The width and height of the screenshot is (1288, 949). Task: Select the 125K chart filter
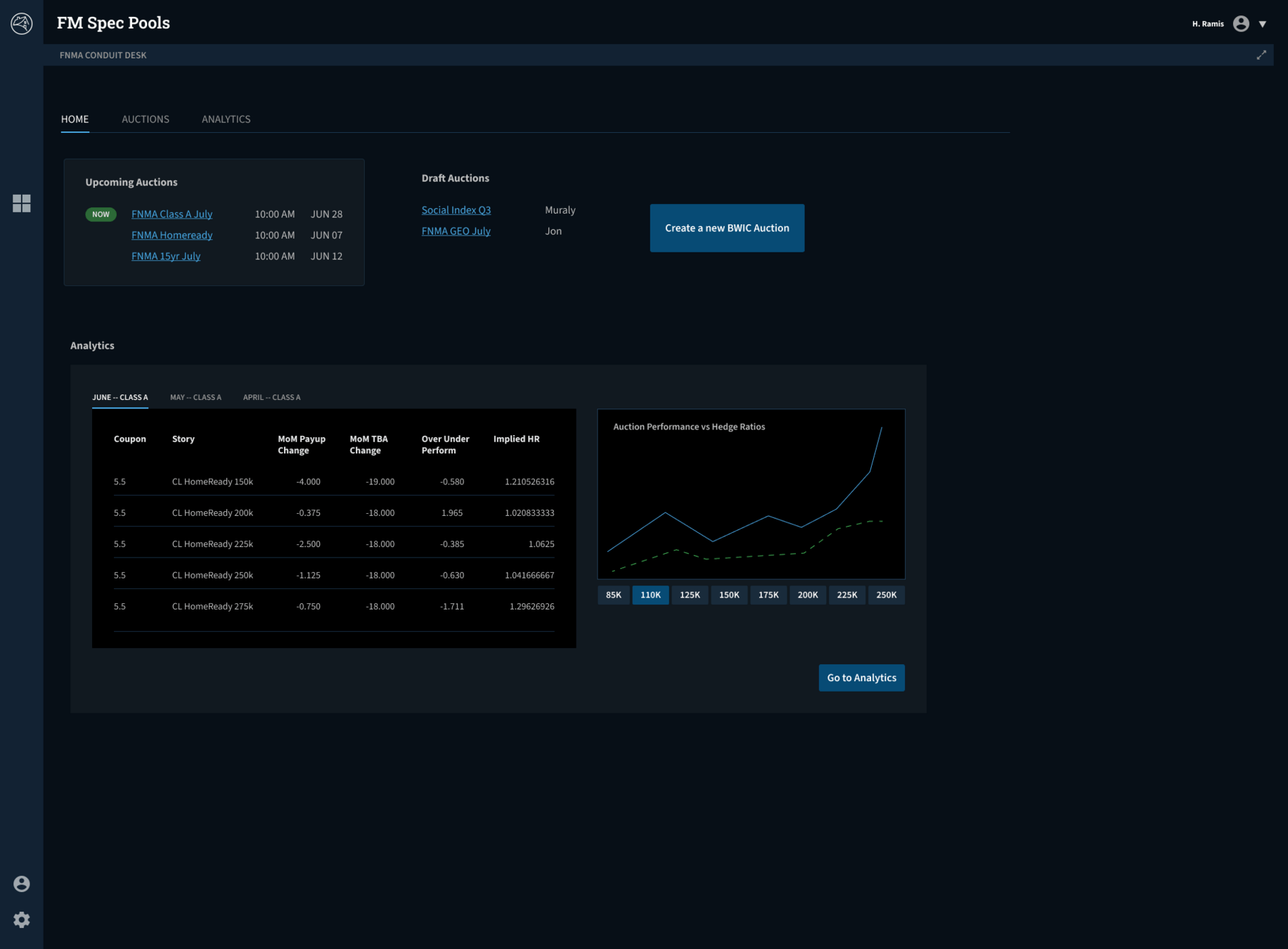click(690, 595)
